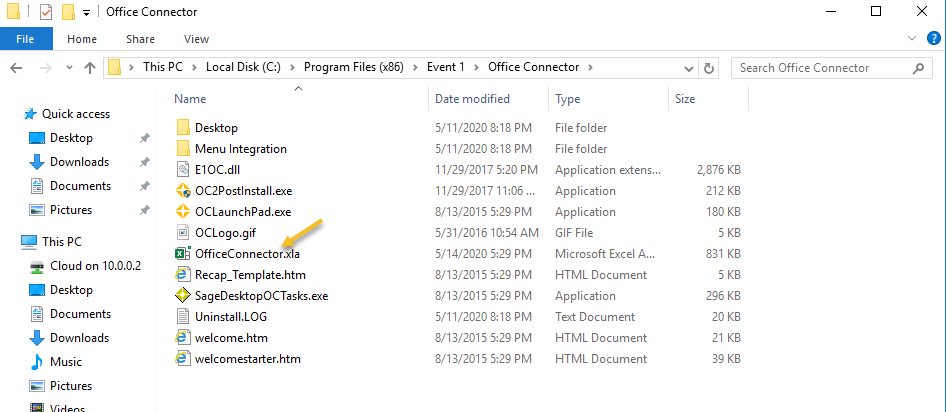Screen dimensions: 946x412
Task: Click the New folder quick access toolbar icon
Action: point(69,11)
